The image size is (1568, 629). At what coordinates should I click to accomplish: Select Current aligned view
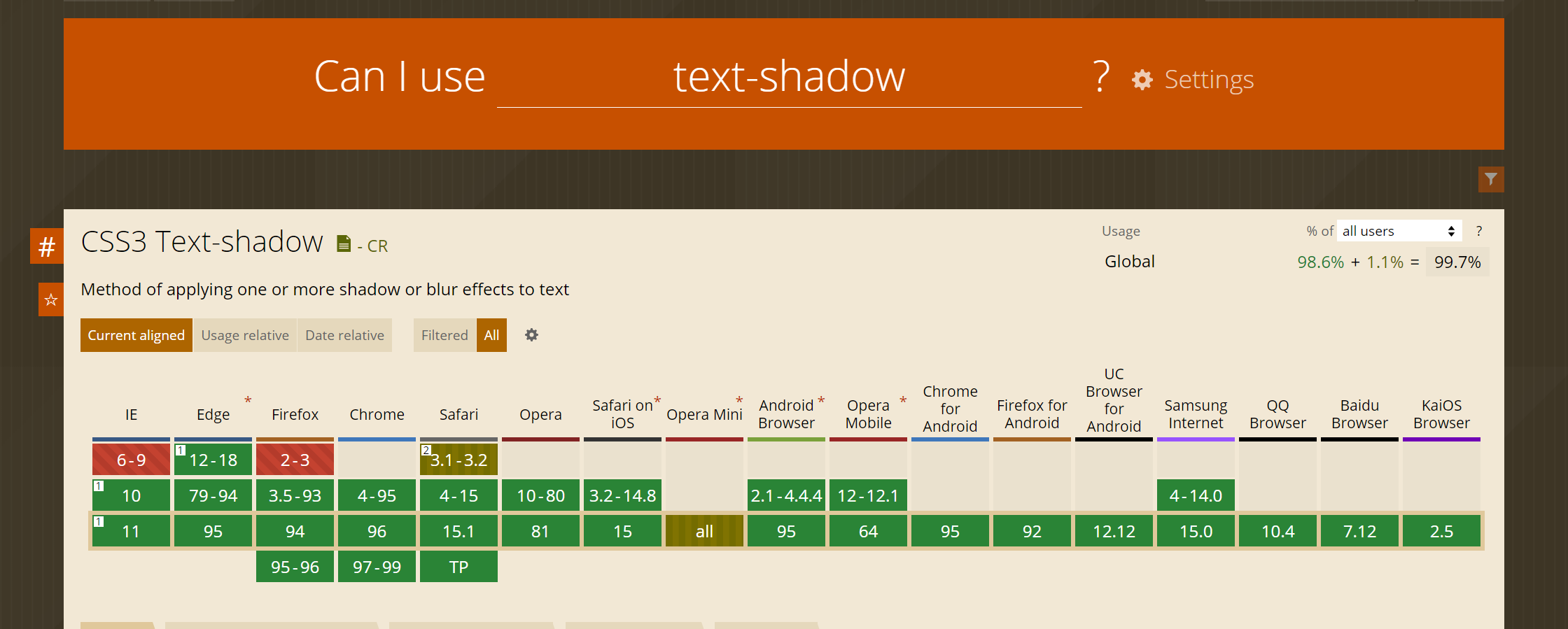click(x=136, y=335)
